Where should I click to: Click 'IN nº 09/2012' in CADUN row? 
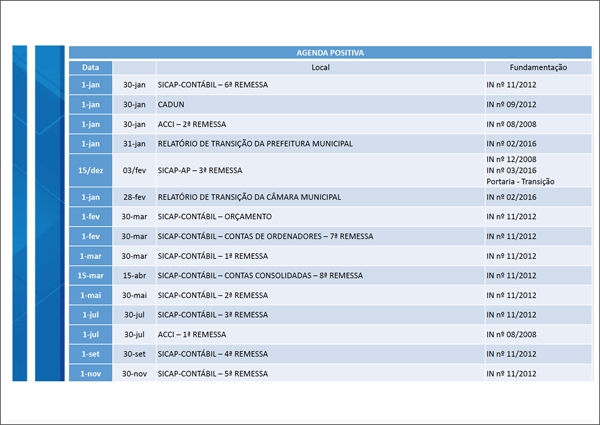point(511,104)
